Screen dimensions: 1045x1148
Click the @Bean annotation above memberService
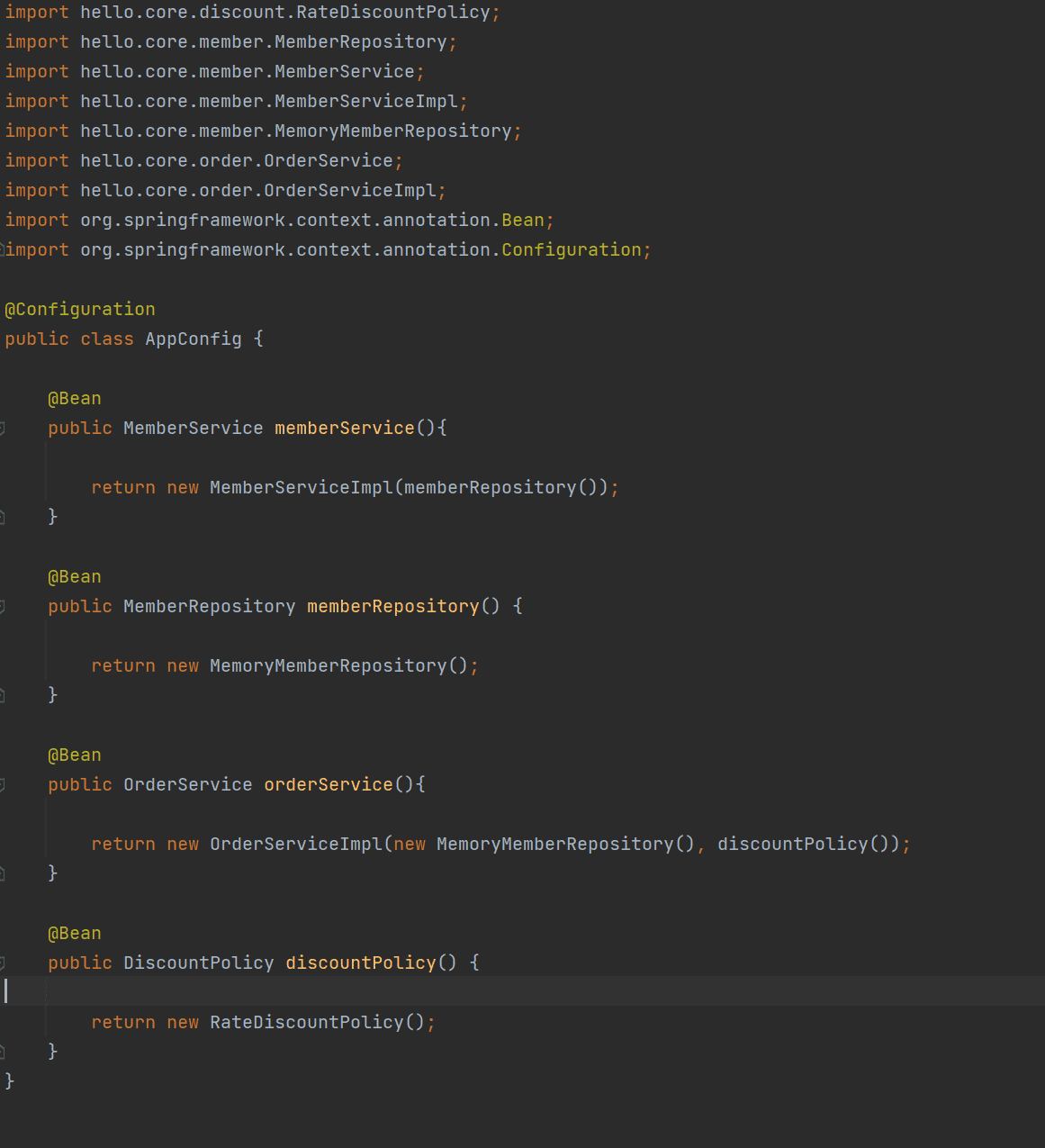pos(75,399)
